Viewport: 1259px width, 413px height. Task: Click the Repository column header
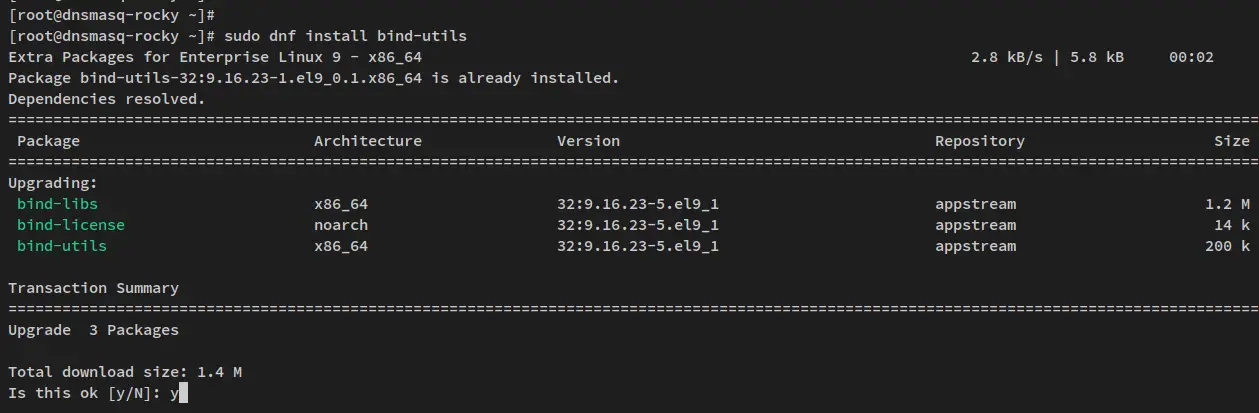pos(980,141)
